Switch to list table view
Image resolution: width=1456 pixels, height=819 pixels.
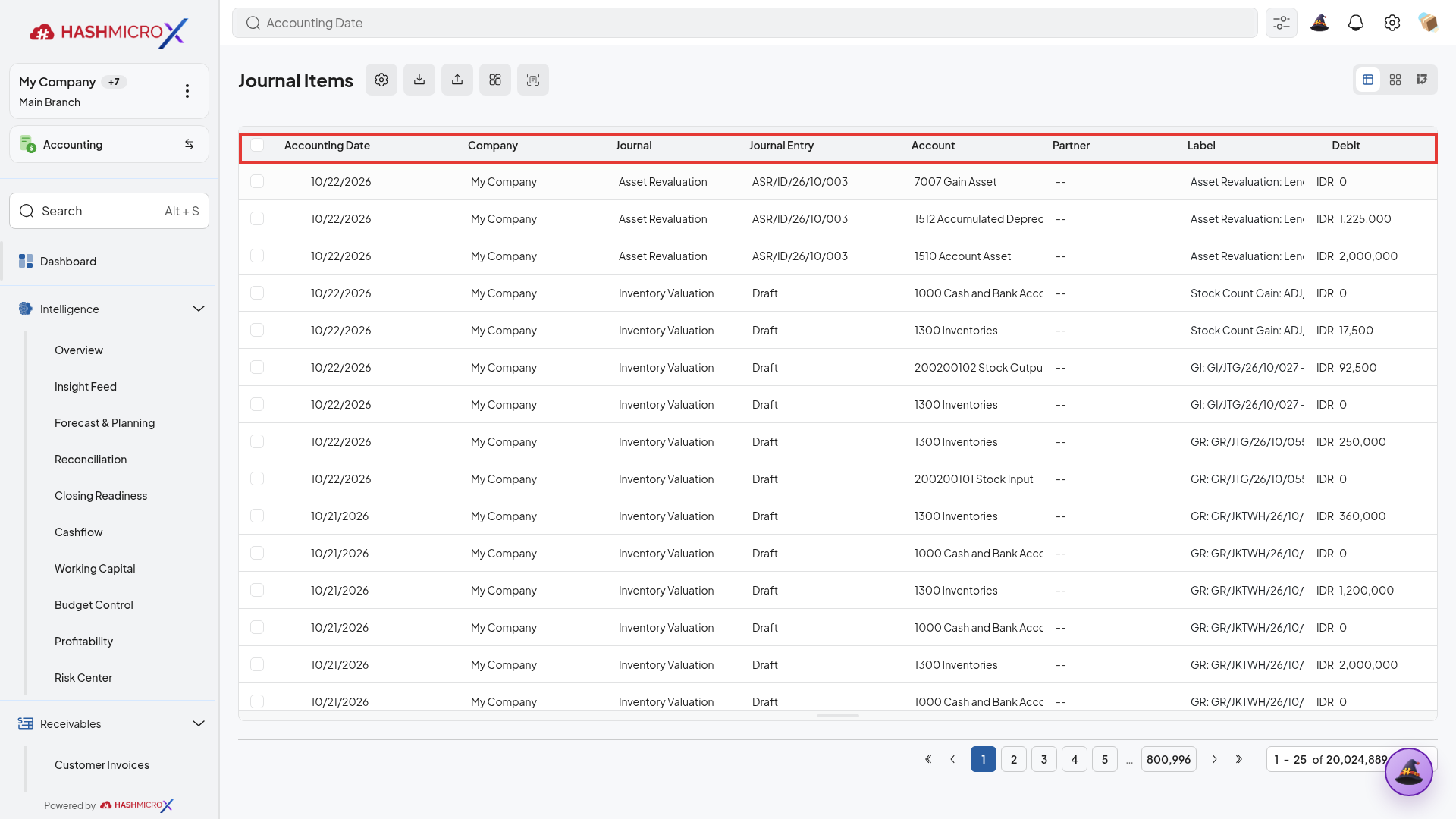coord(1368,80)
